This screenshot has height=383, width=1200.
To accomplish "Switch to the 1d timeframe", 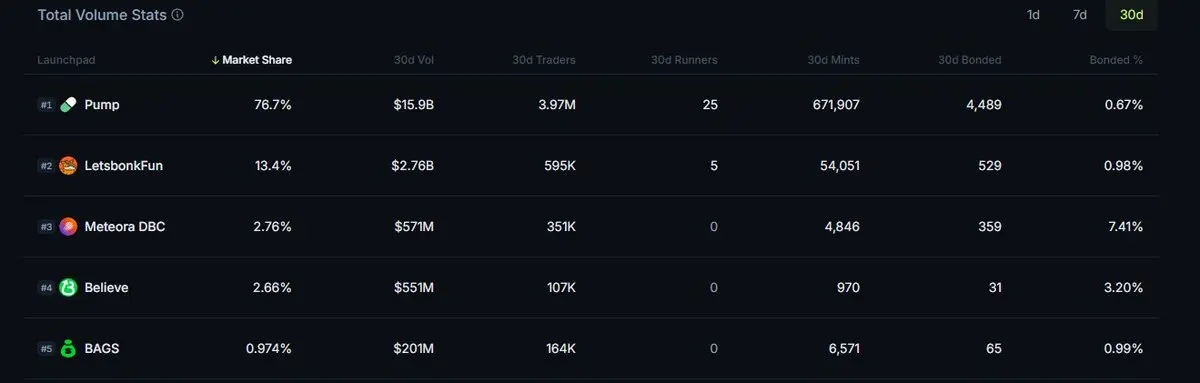I will click(x=1033, y=15).
